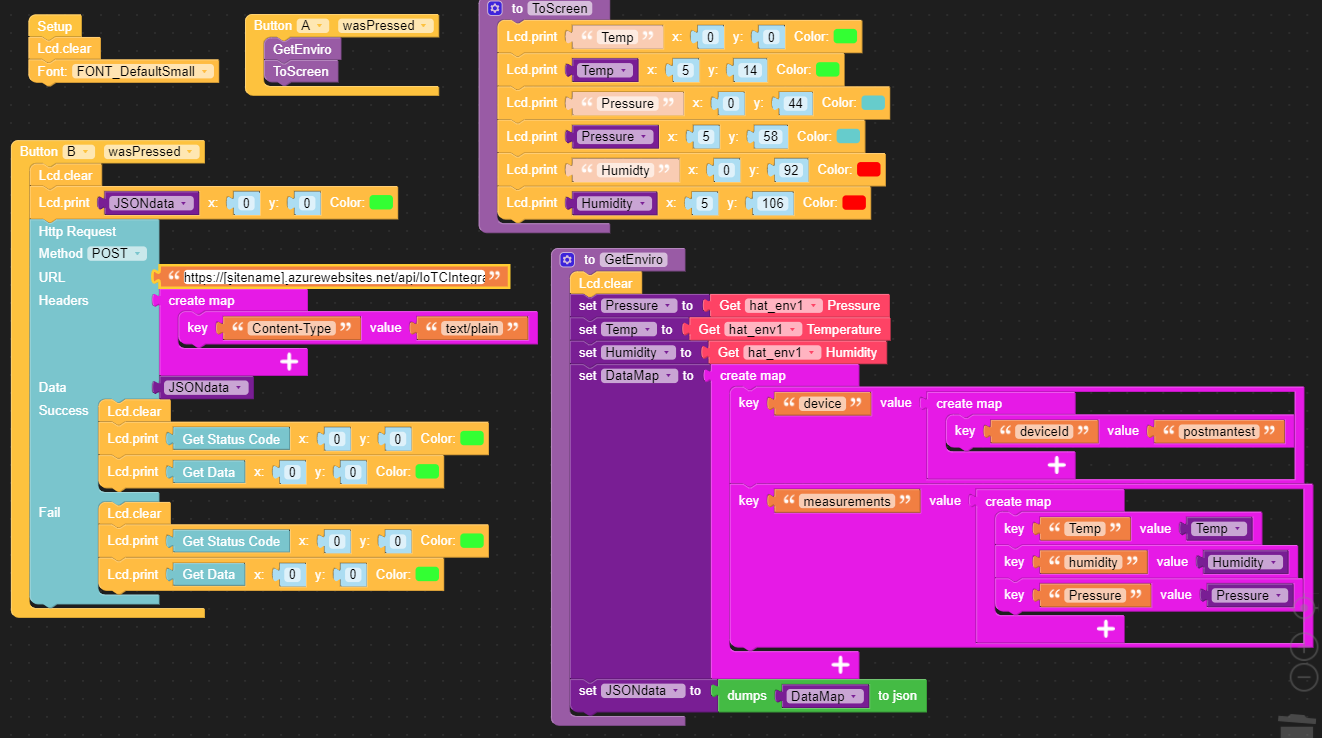Screen dimensions: 1322x738
Task: Add entry below Pressure key in measurements map
Action: coord(1105,628)
